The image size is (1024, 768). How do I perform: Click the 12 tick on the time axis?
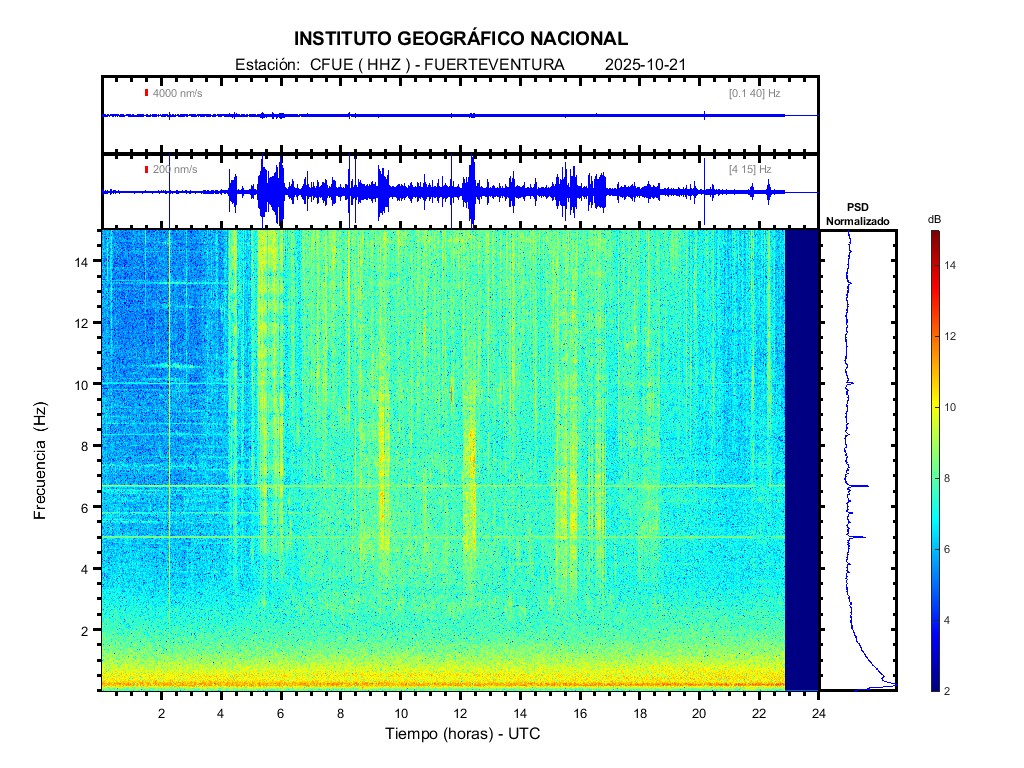(x=460, y=713)
